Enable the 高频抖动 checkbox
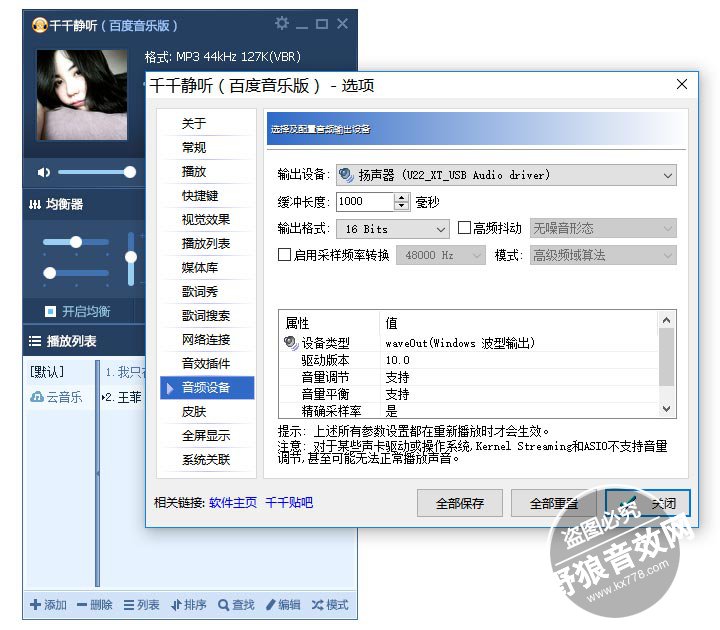 [464, 228]
